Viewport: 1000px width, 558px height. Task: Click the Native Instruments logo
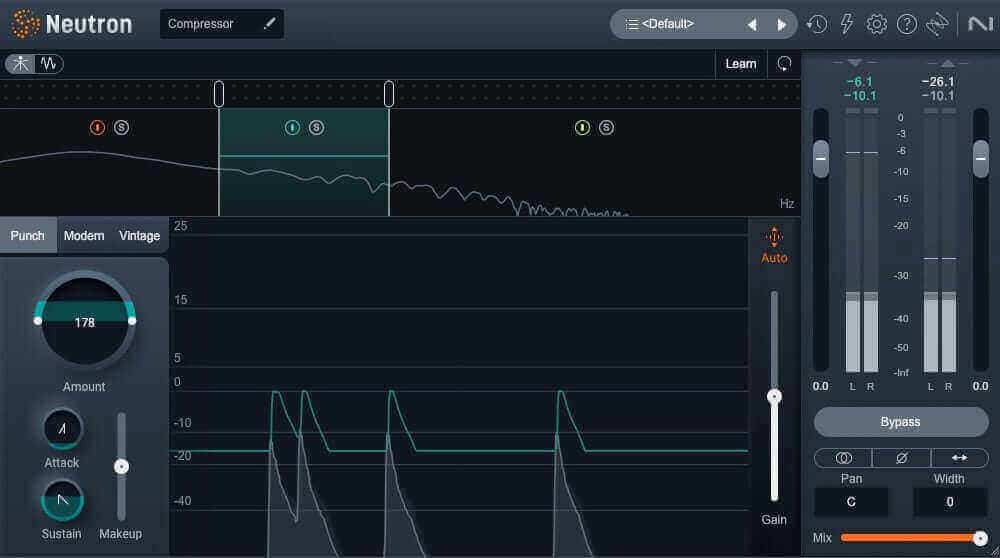(980, 24)
